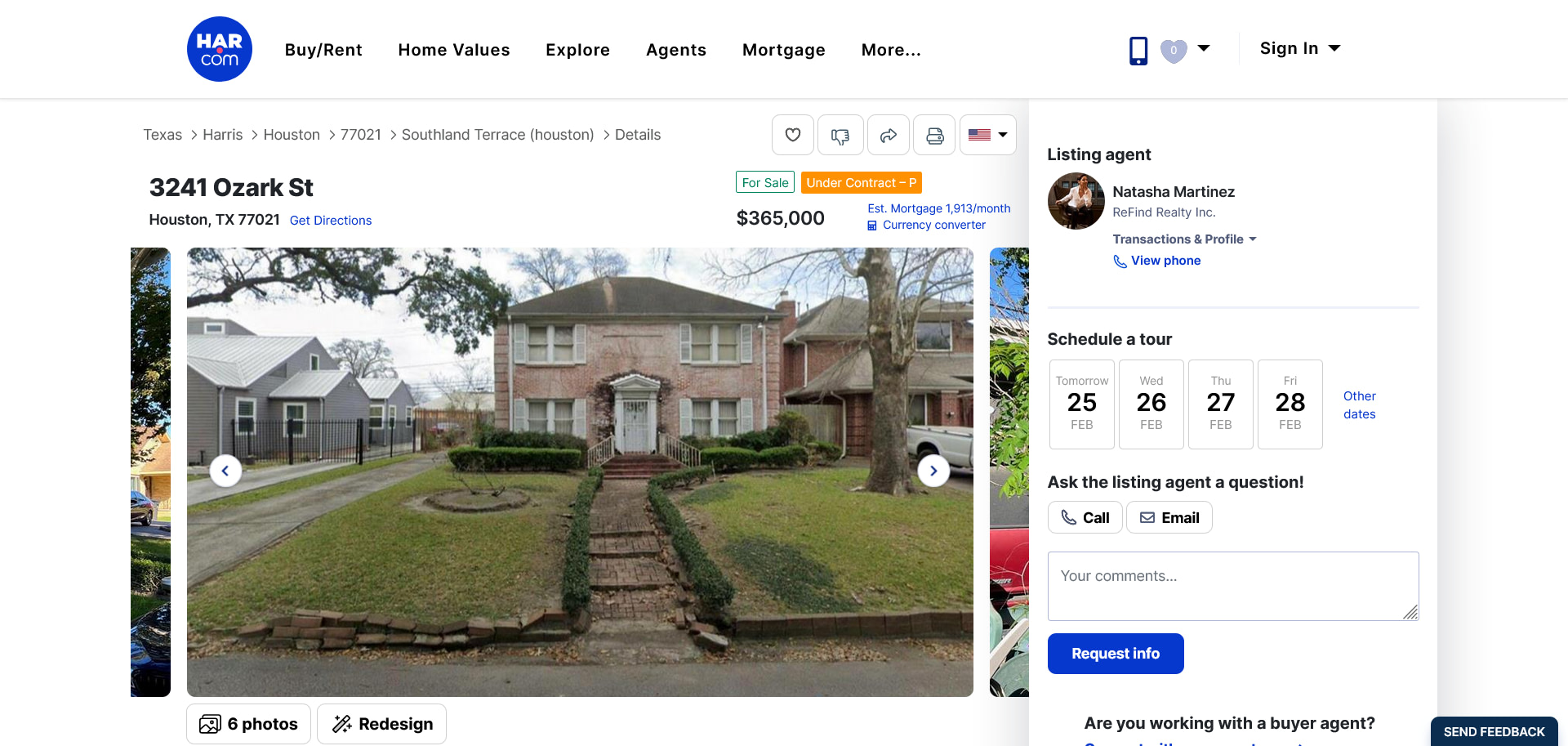The height and width of the screenshot is (746, 1568).
Task: Select tour date Wed 26 Feb
Action: (x=1151, y=404)
